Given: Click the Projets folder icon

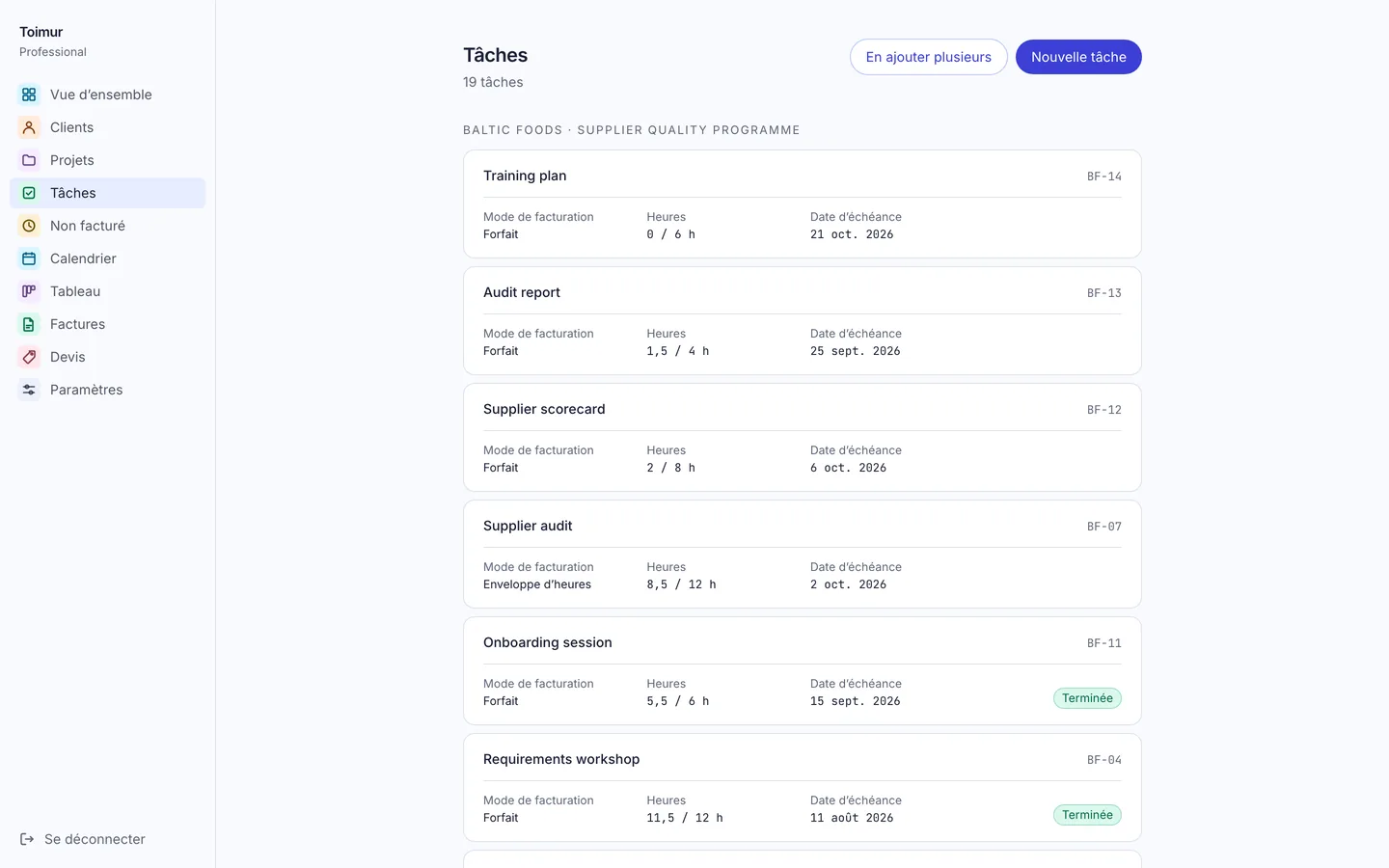Looking at the screenshot, I should (x=29, y=160).
